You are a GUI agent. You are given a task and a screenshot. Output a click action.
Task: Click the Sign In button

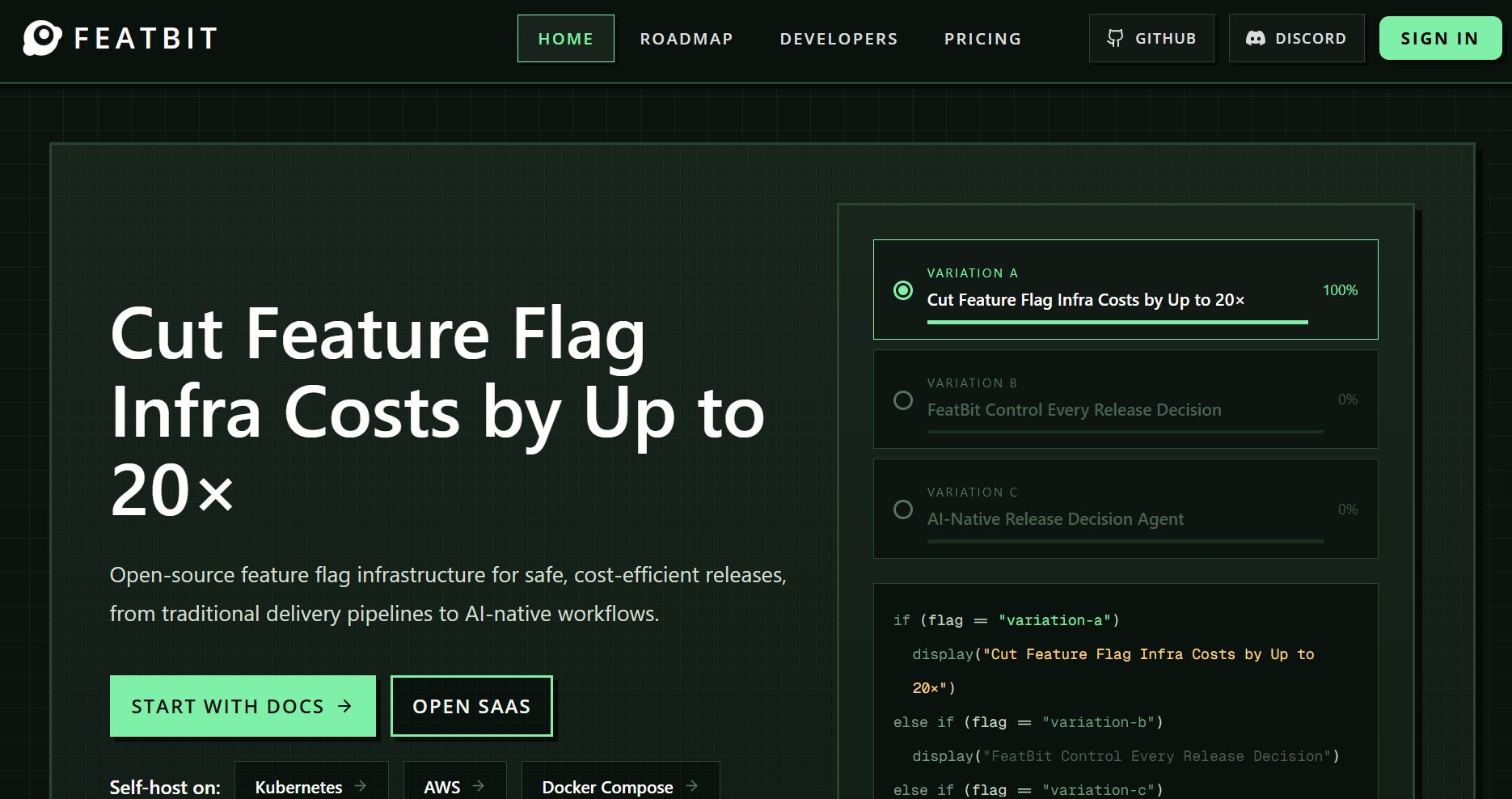point(1440,38)
